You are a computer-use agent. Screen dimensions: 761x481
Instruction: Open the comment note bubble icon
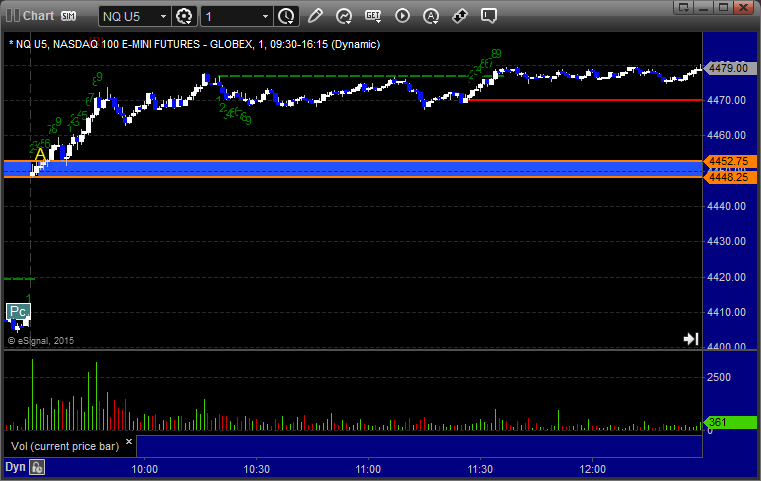pos(489,16)
